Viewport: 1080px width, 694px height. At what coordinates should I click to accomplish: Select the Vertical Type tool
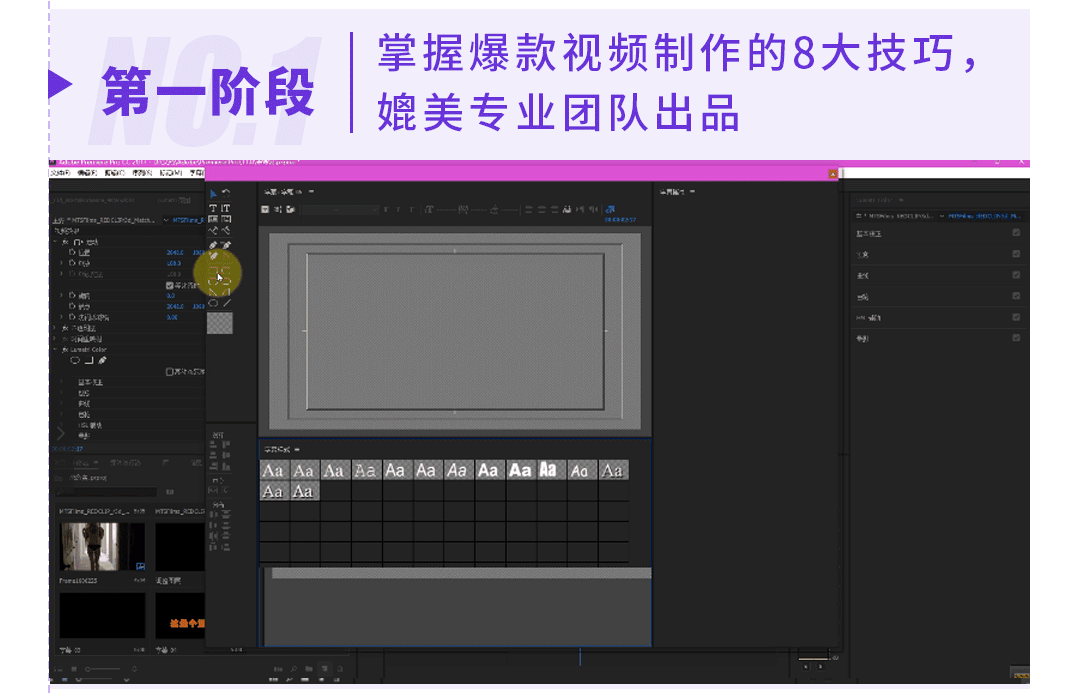226,207
